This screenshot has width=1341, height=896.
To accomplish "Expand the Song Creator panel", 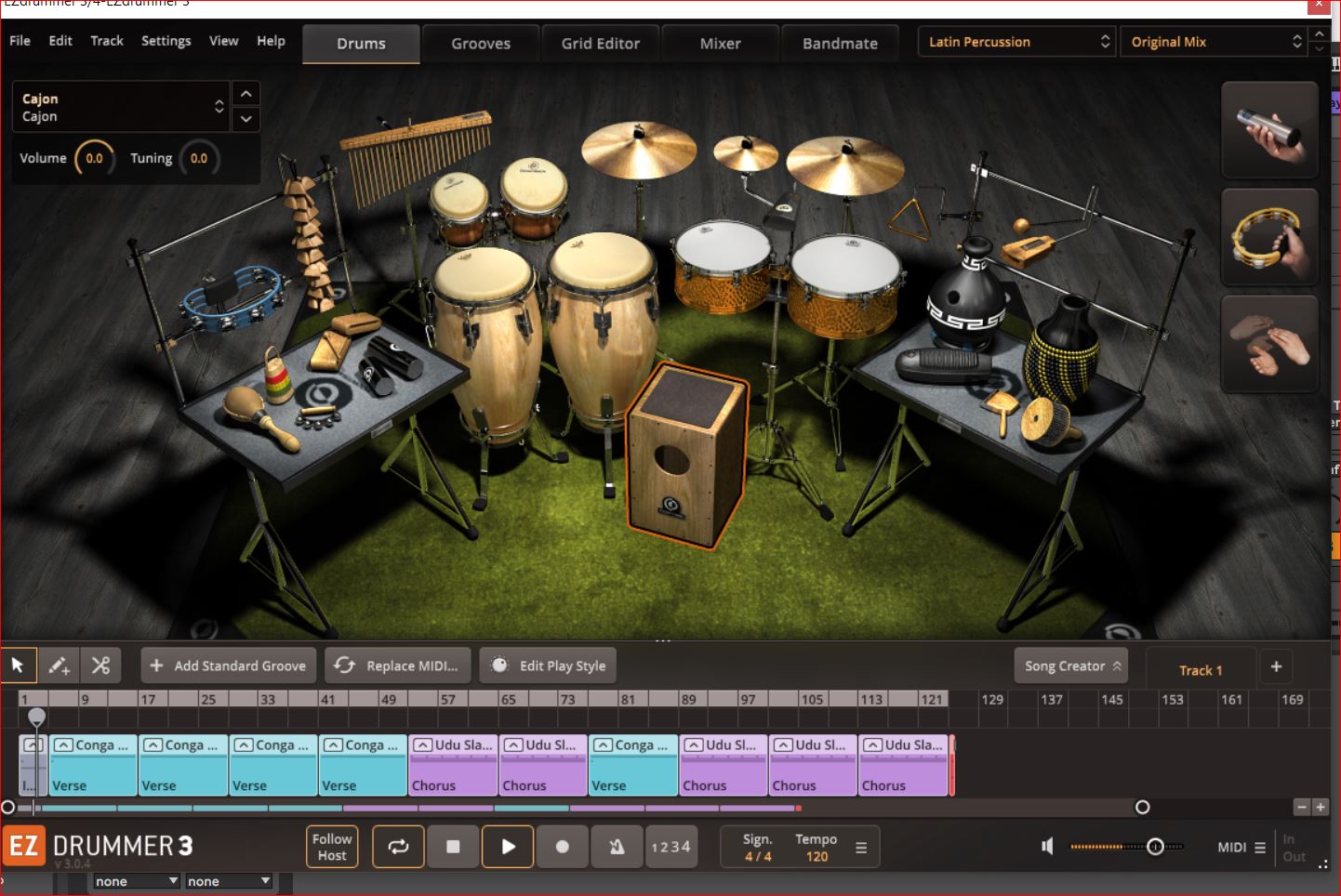I will coord(1071,665).
